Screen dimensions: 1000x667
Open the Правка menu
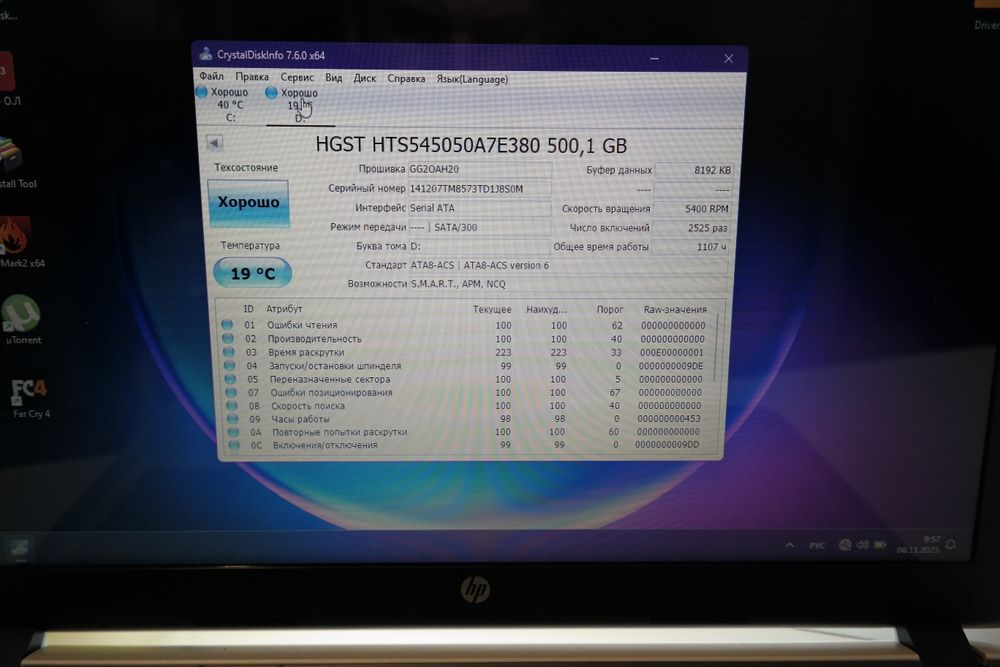pyautogui.click(x=251, y=77)
